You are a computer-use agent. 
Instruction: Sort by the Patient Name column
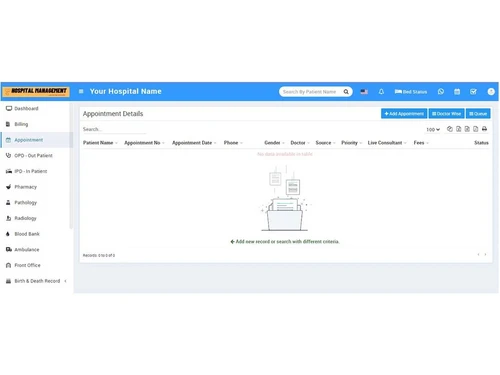98,143
